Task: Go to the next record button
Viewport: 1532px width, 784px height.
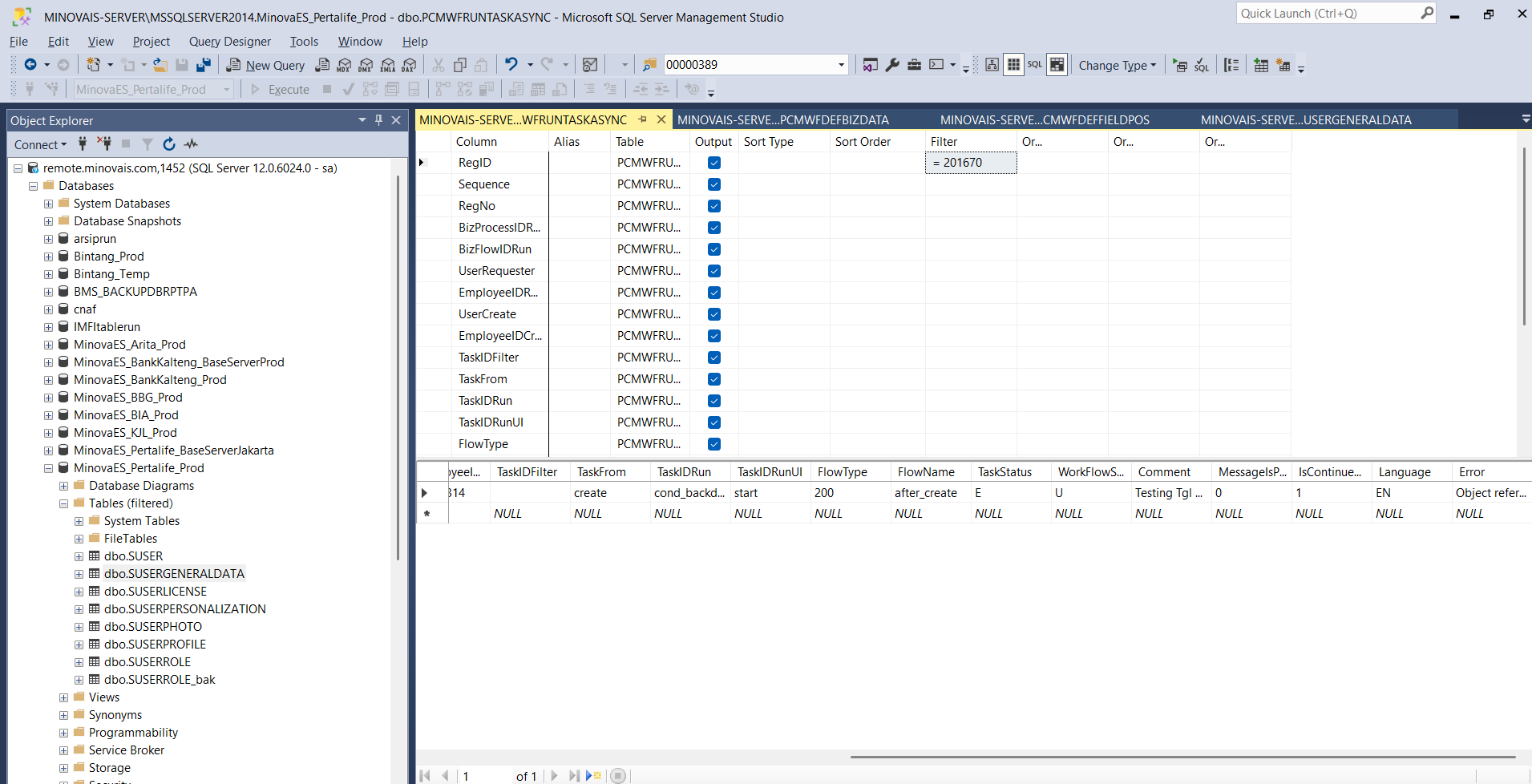Action: [554, 775]
